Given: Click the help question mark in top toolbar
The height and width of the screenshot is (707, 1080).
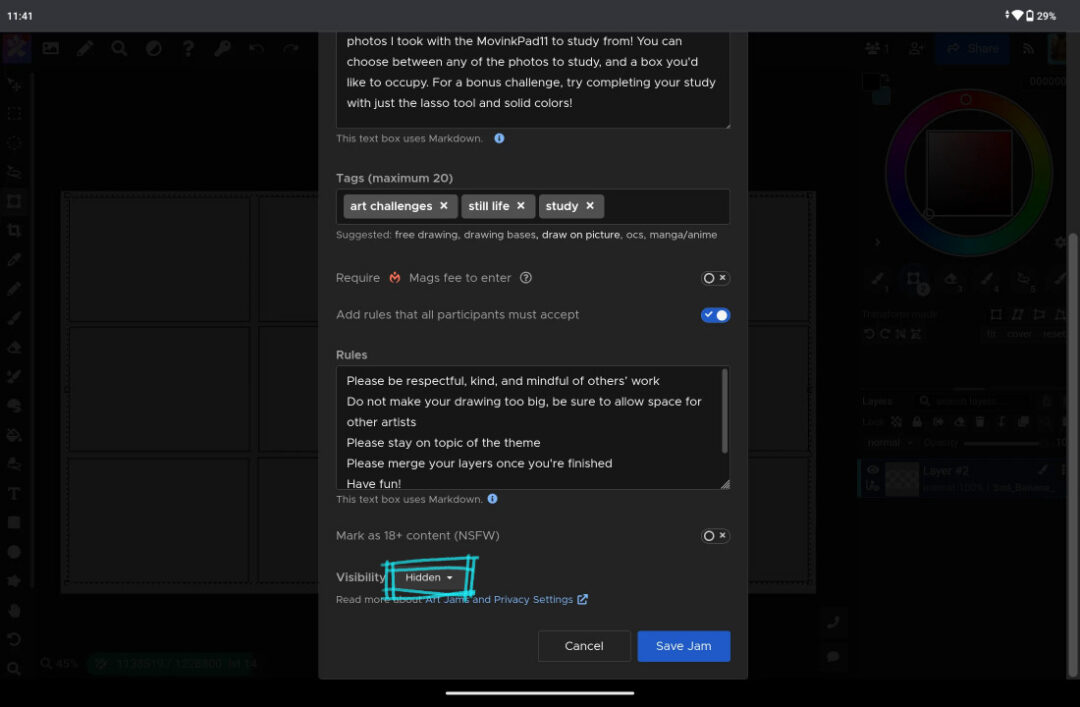Looking at the screenshot, I should (x=188, y=48).
